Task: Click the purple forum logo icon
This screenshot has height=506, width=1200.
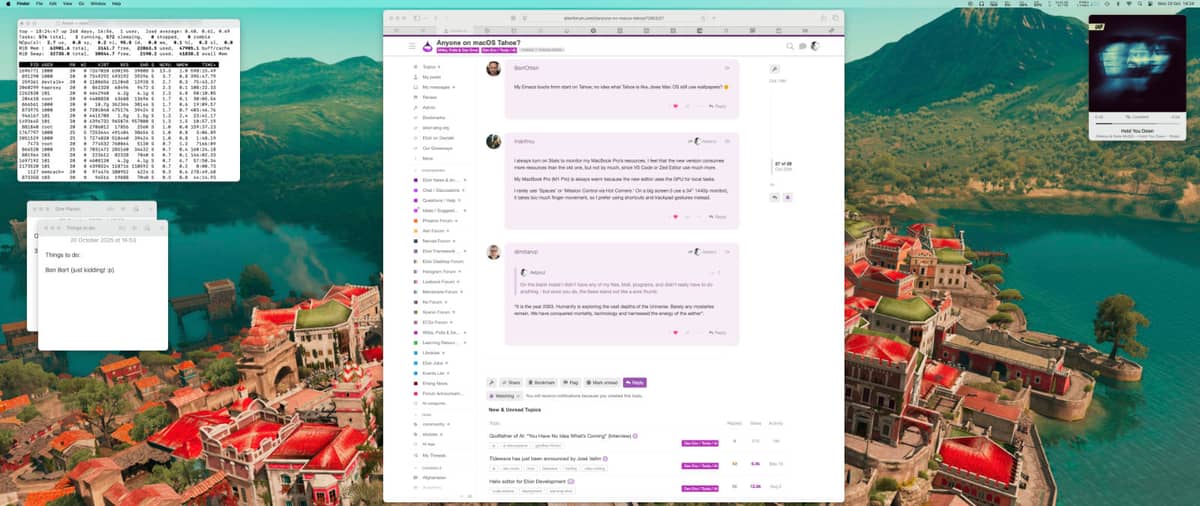Action: tap(427, 46)
